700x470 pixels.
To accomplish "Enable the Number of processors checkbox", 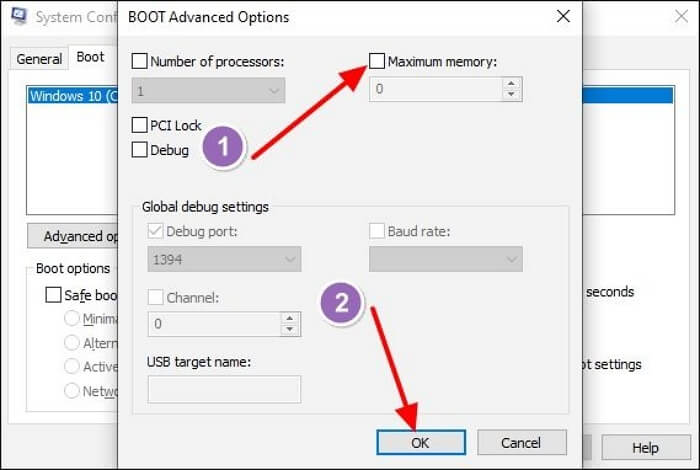I will click(140, 61).
